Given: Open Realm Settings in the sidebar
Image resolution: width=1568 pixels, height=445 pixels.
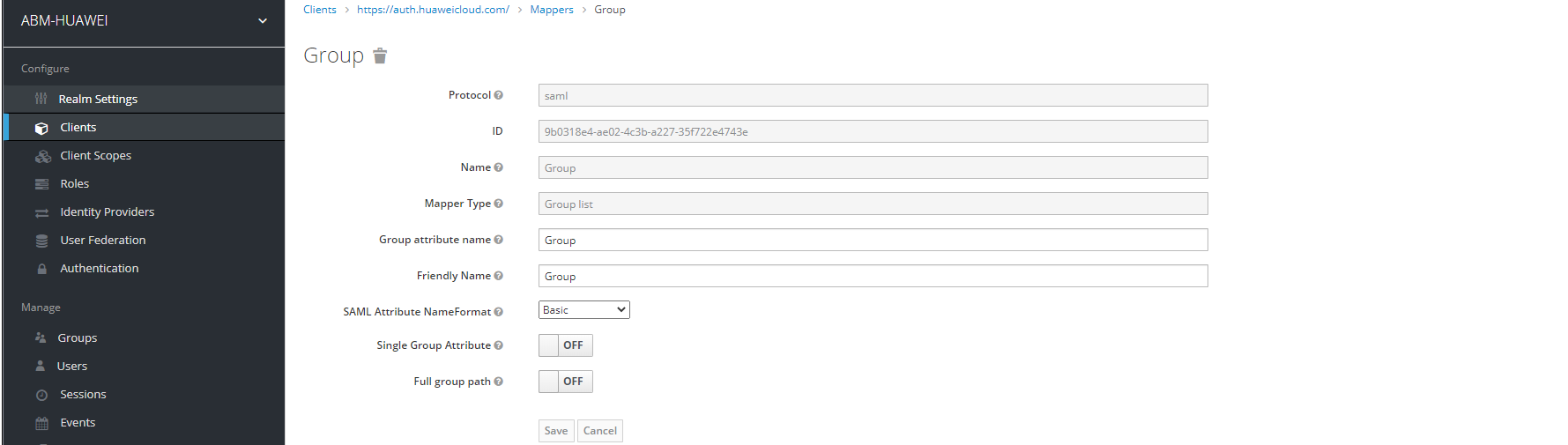Looking at the screenshot, I should pyautogui.click(x=98, y=99).
